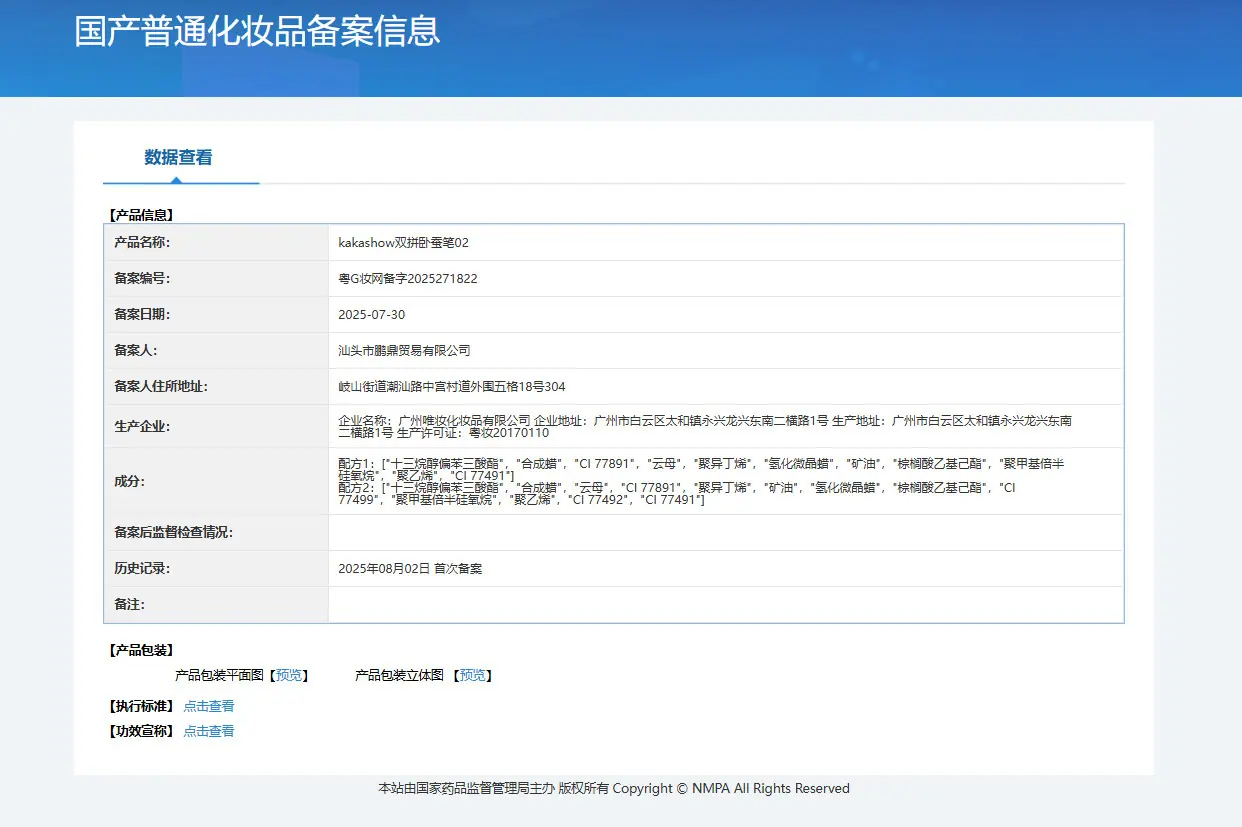This screenshot has height=827, width=1242.
Task: Click the 备案日期 value 2025-07-30
Action: coord(372,315)
